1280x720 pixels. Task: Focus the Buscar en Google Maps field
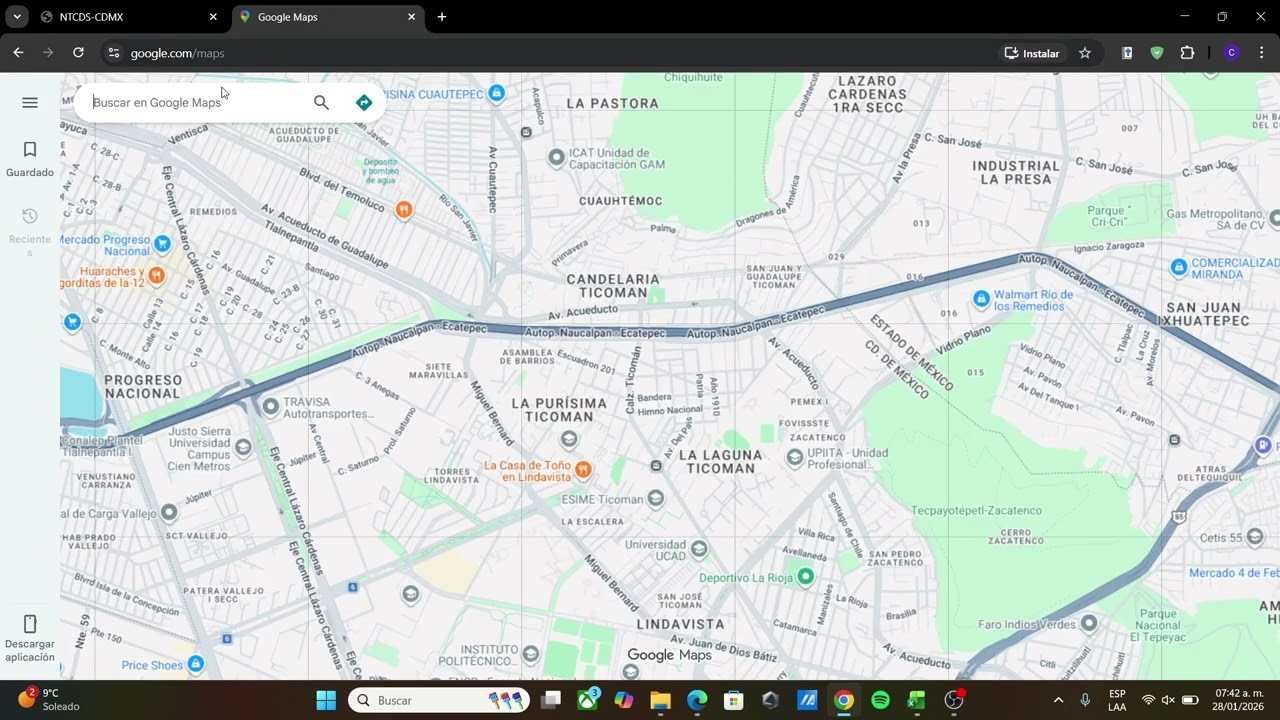(x=195, y=102)
